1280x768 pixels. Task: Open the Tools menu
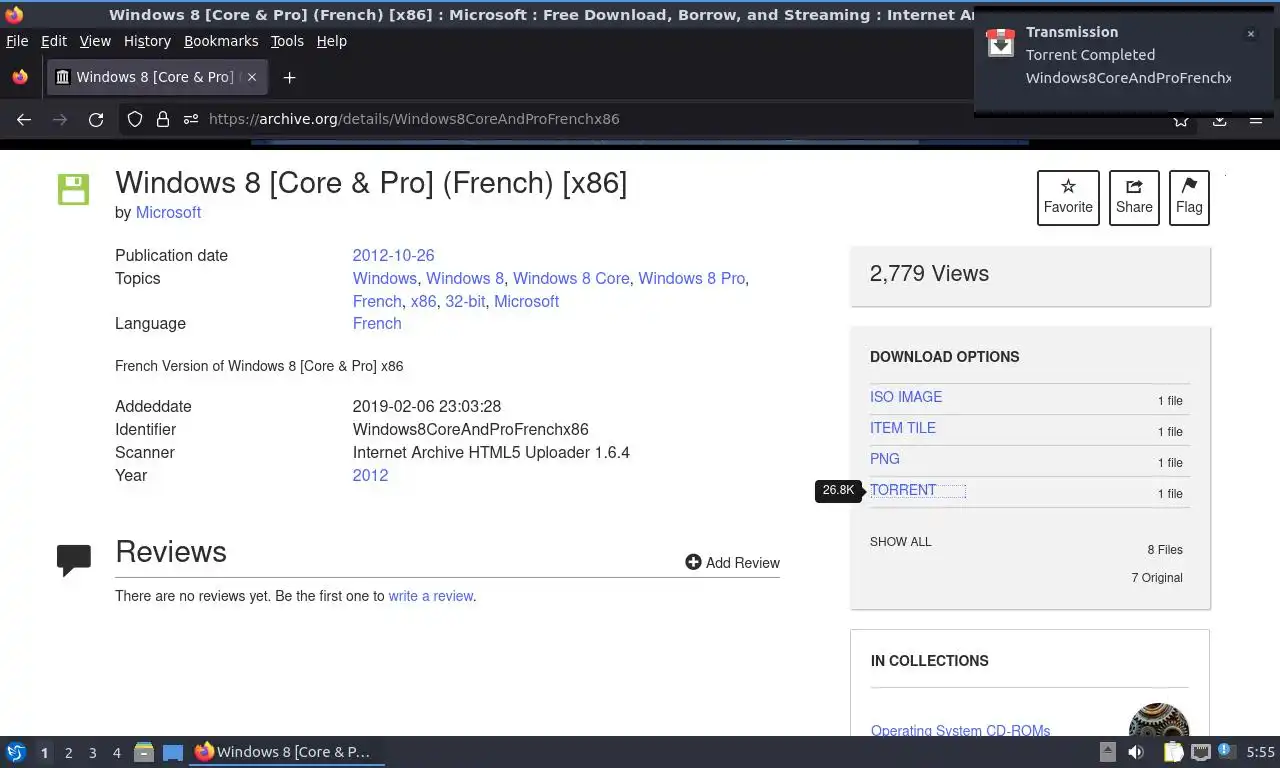(287, 41)
